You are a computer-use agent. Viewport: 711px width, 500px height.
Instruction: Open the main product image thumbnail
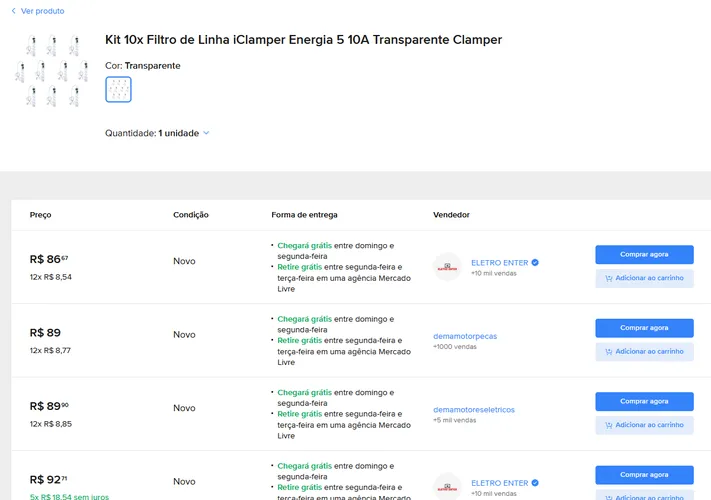(52, 70)
